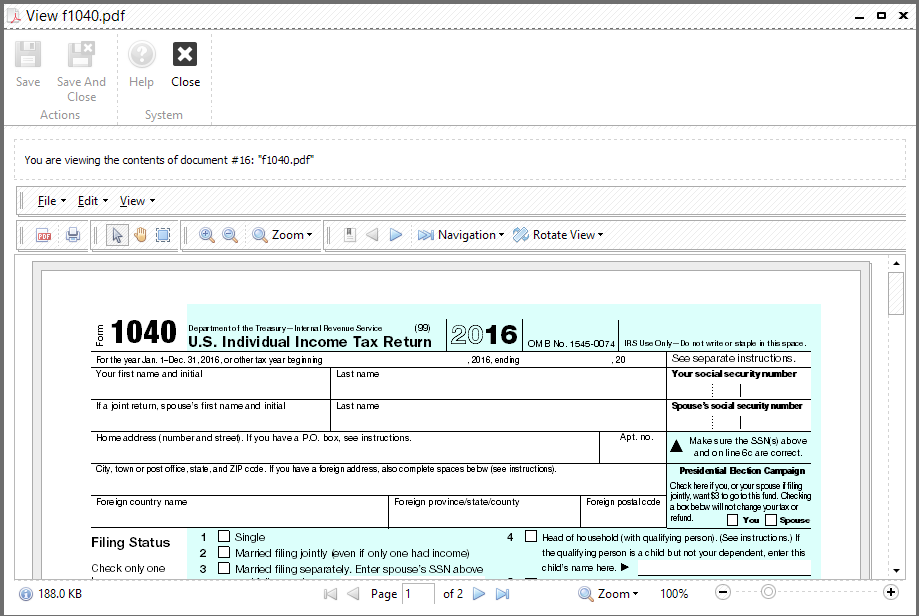Go to next page using the toolbar right arrow

pyautogui.click(x=396, y=235)
